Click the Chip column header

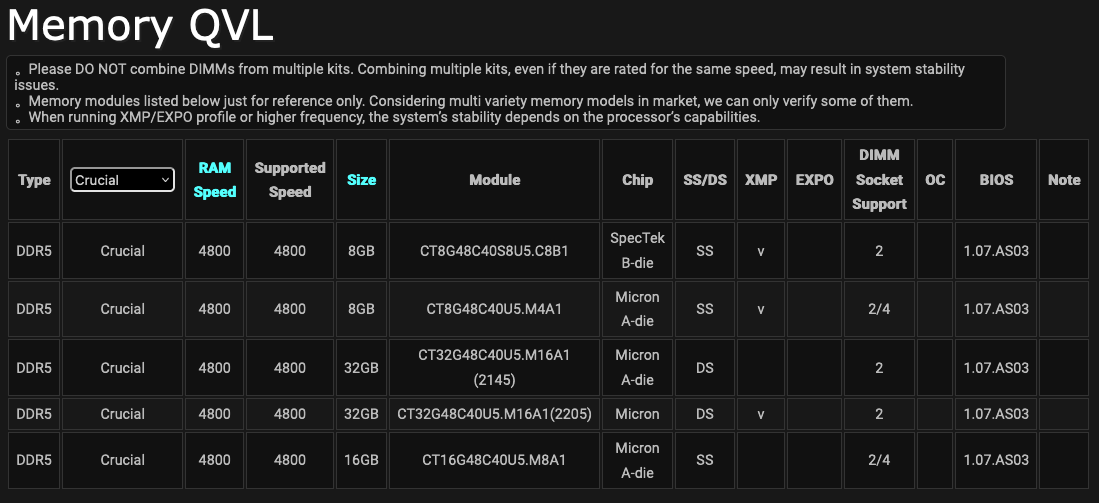tap(637, 180)
